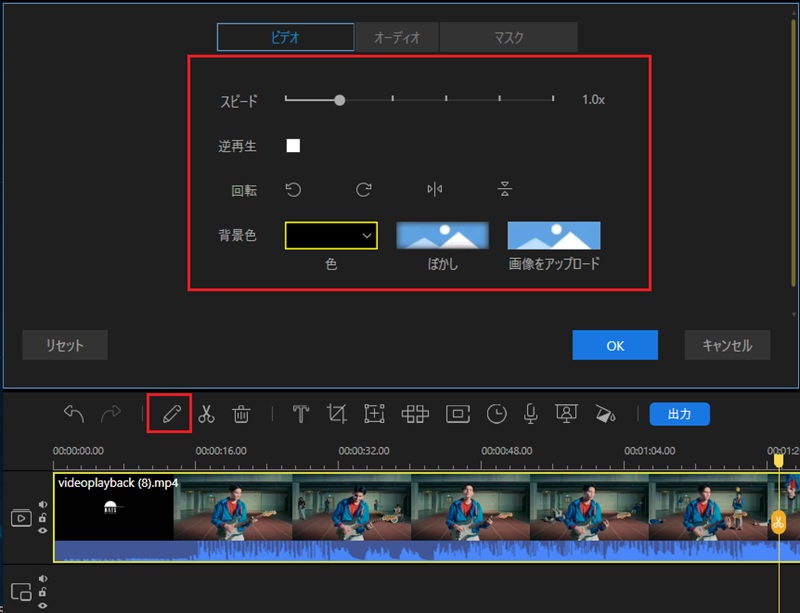The height and width of the screenshot is (613, 800).
Task: Open the zoom frame tool
Action: 374,414
